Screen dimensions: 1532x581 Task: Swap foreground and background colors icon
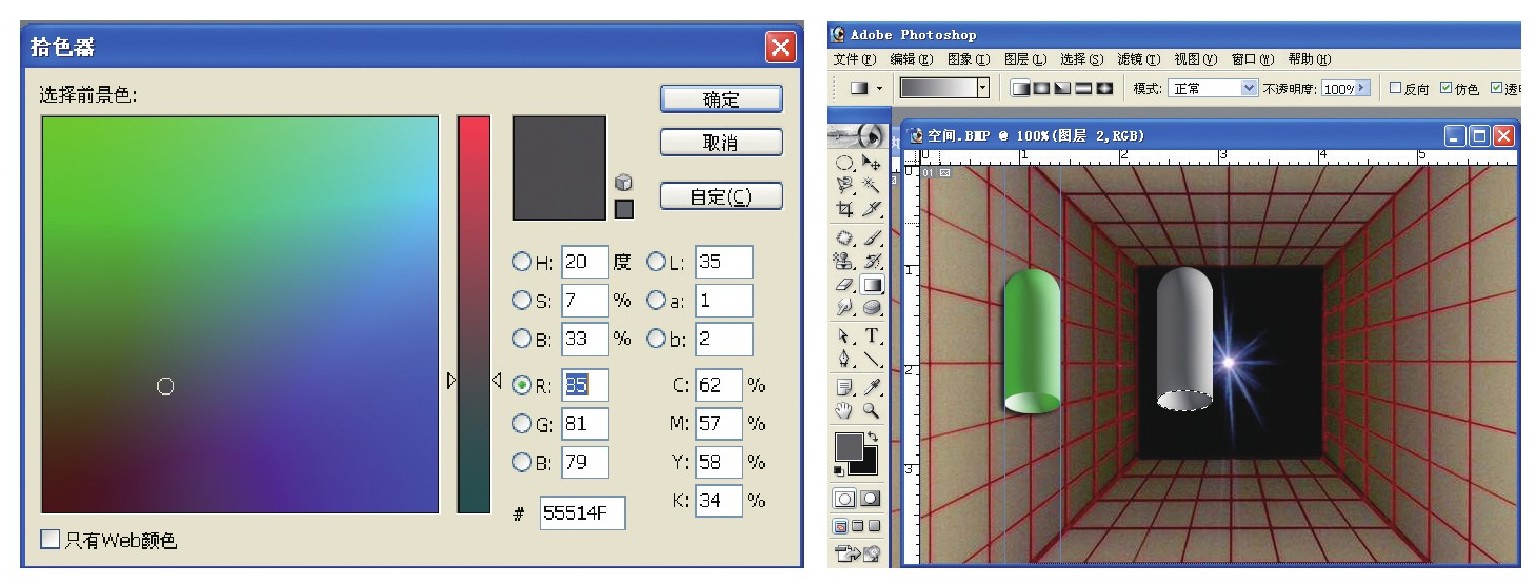[871, 437]
